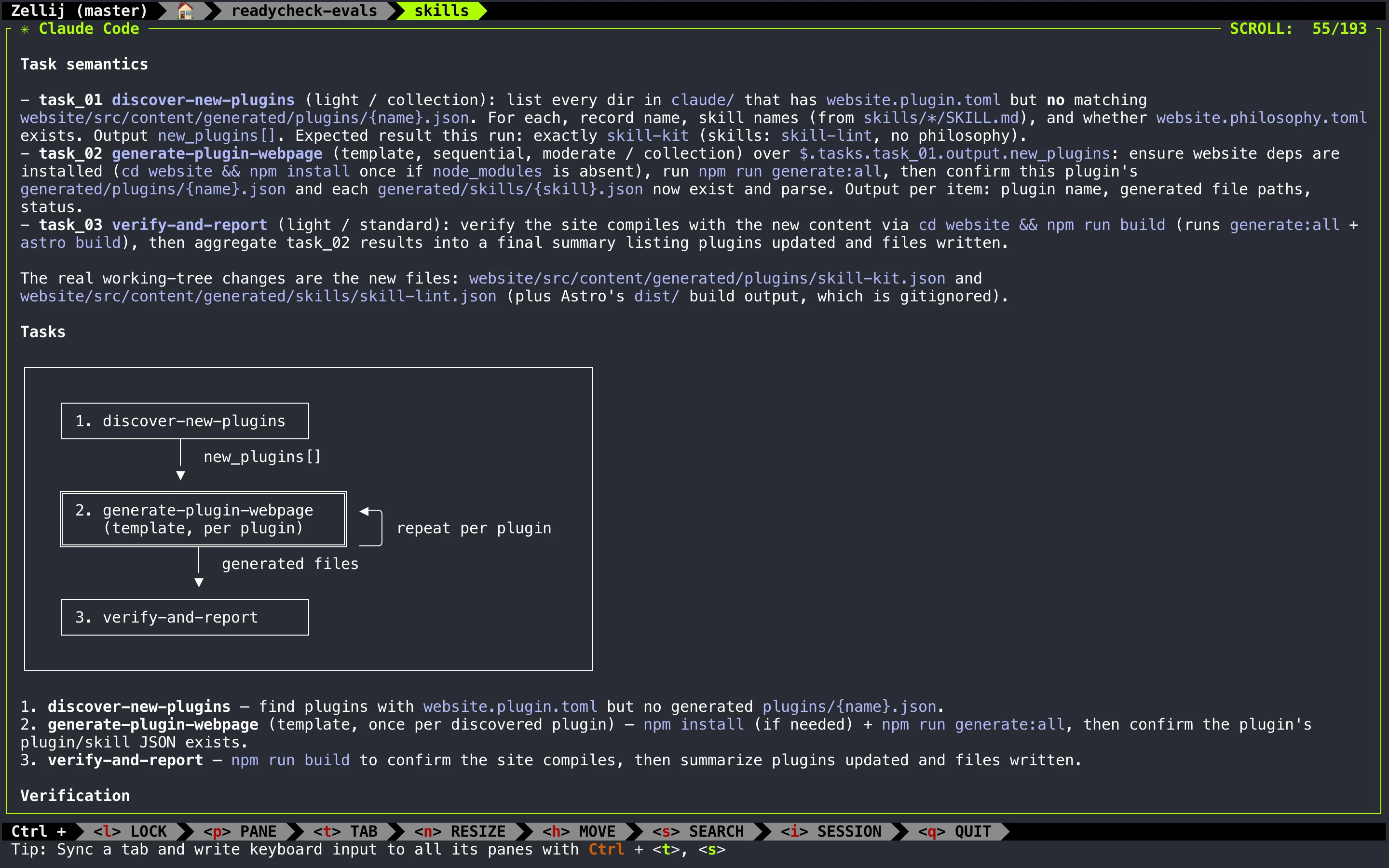Click the '3. verify-and-report' diagram box
The image size is (1389, 868).
click(185, 617)
